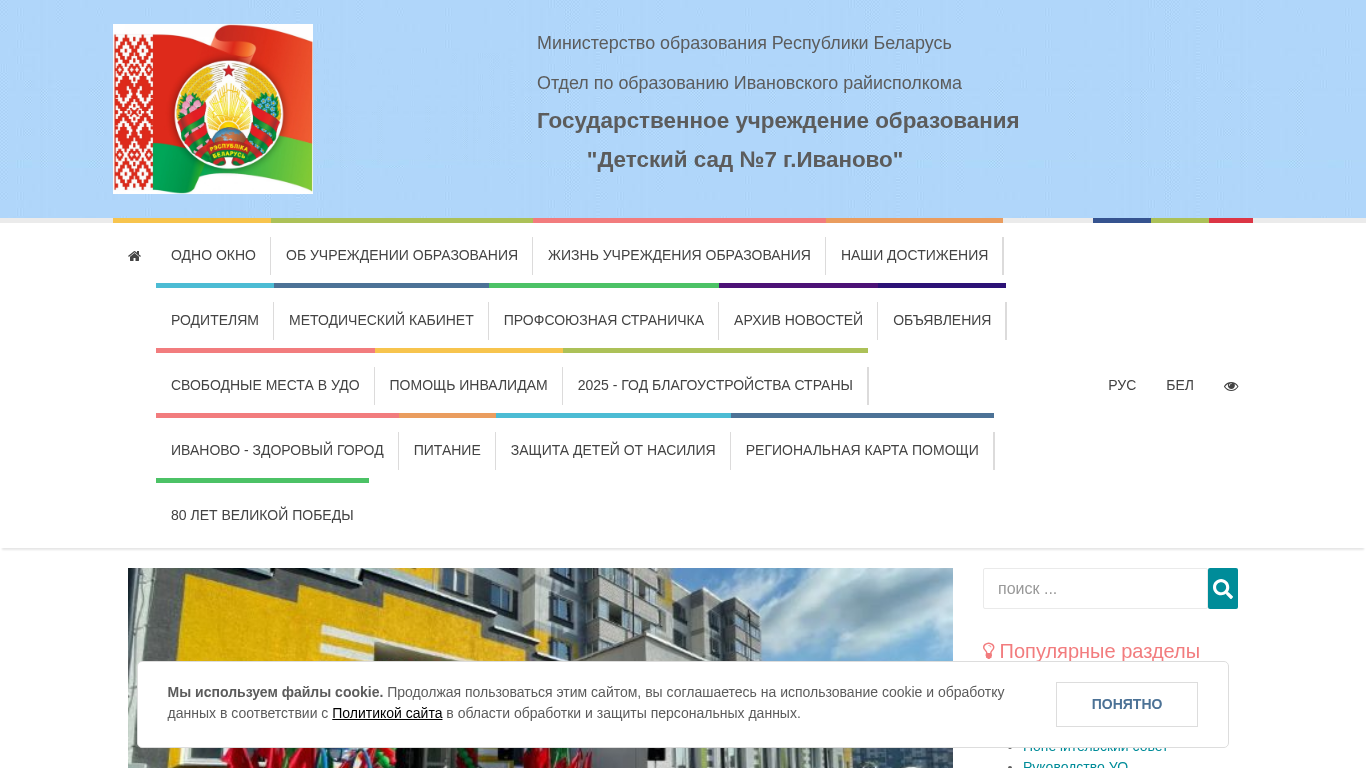Go to РОДИТЕЛЯМ section
Viewport: 1366px width, 768px height.
point(215,320)
